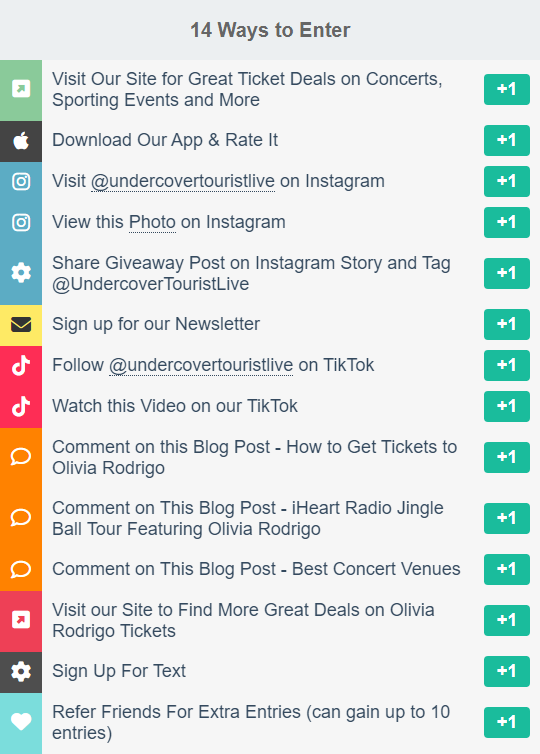Click the TikTok icon beside Follow @undercovertouristlive

point(21,366)
